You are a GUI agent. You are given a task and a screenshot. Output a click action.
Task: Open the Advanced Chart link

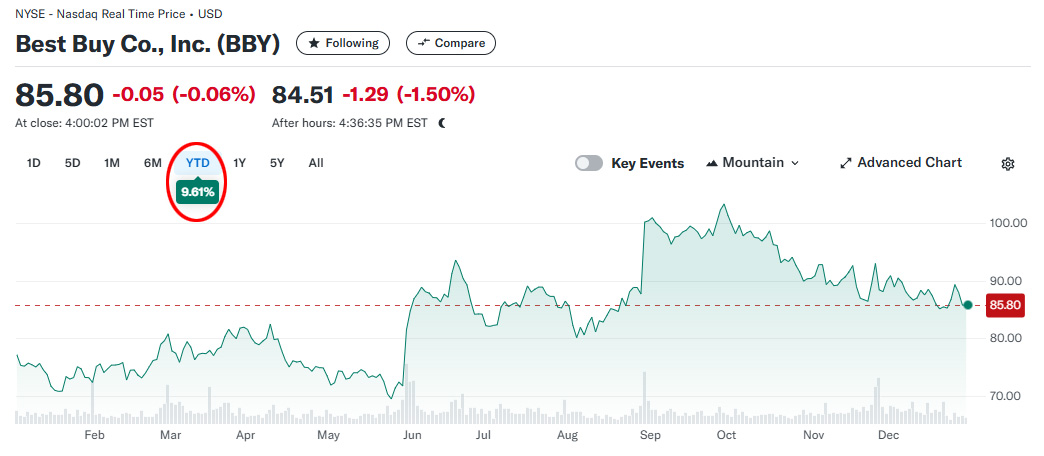pos(901,163)
